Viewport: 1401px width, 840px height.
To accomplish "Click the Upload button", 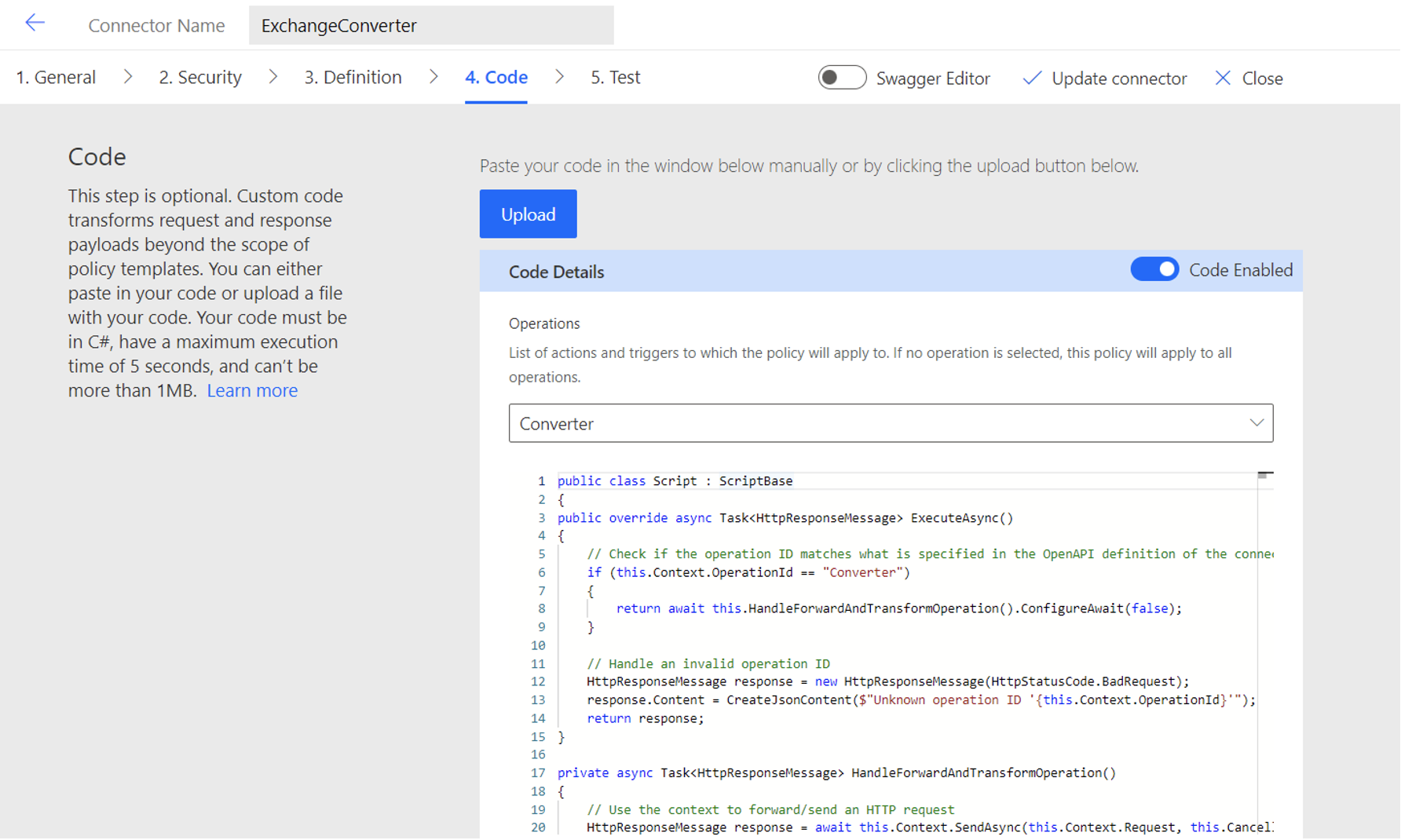I will [528, 214].
